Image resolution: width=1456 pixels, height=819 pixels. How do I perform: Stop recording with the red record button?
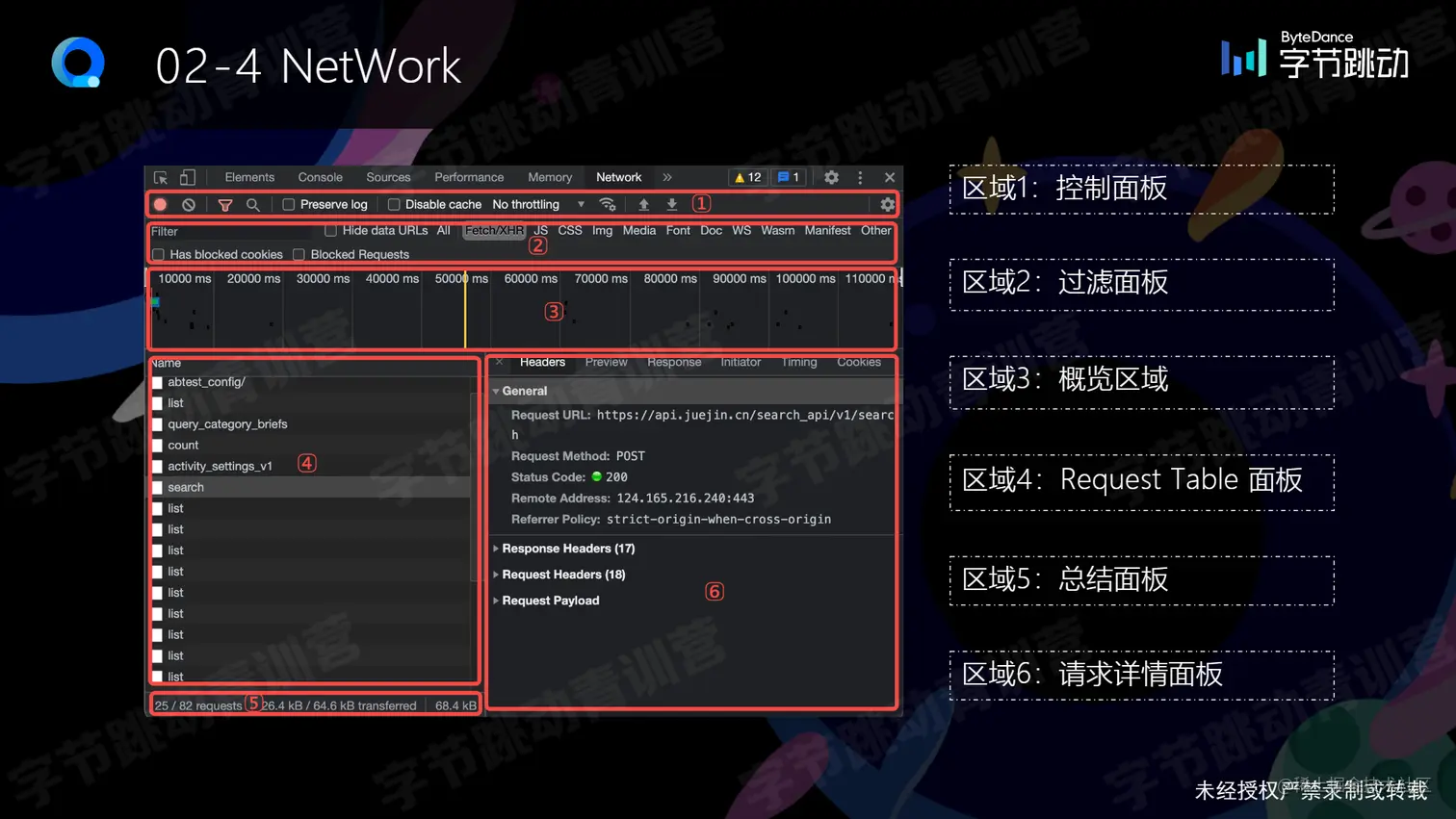click(x=161, y=204)
